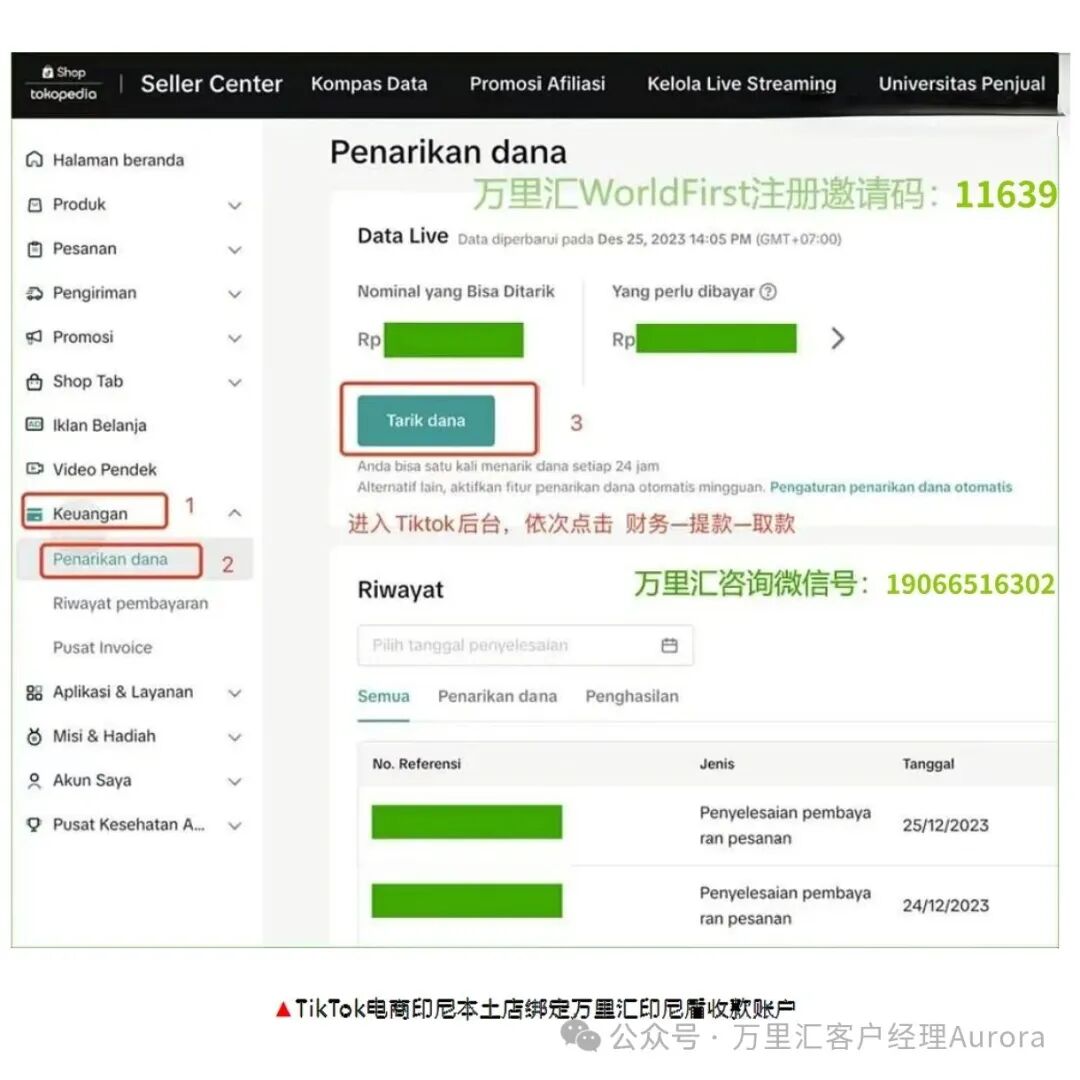Screen dimensions: 1080x1080
Task: Expand Aplikasi & Layanan menu
Action: click(x=235, y=692)
